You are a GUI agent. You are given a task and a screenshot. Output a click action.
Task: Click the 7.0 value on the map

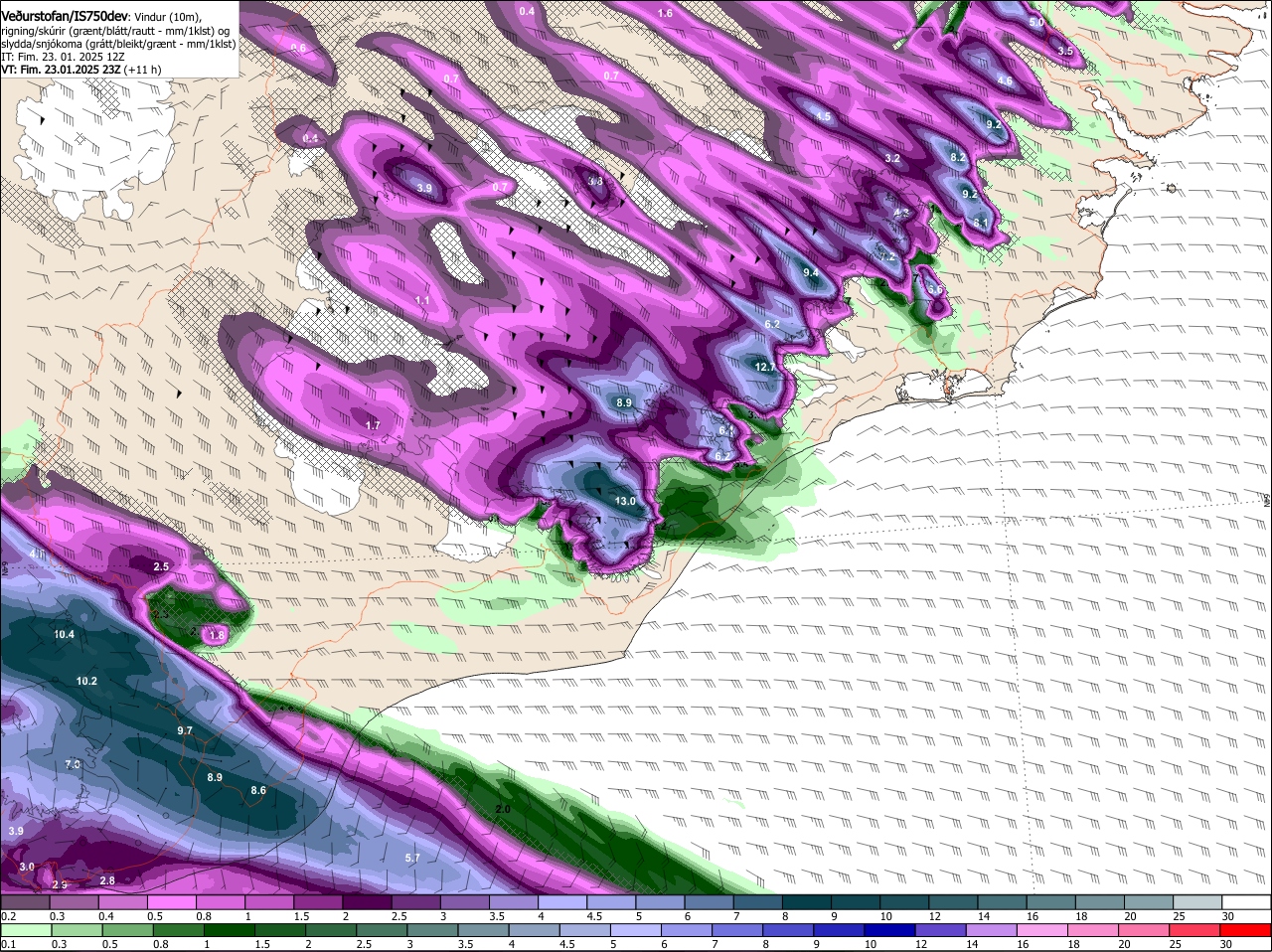[73, 764]
